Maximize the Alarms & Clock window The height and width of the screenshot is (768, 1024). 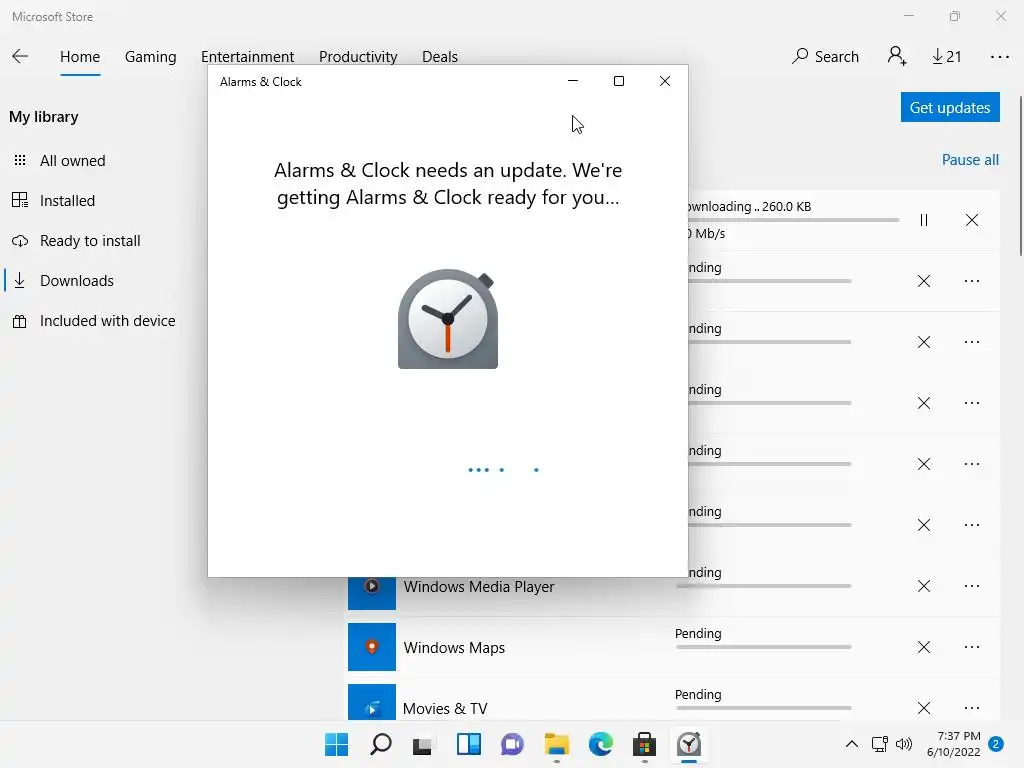pyautogui.click(x=618, y=81)
